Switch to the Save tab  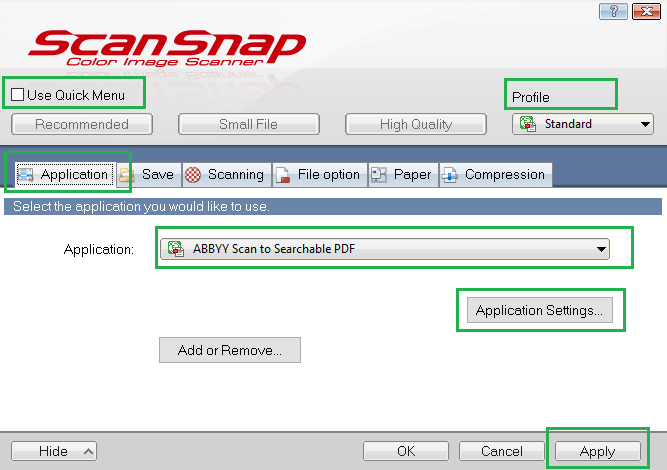[x=149, y=175]
